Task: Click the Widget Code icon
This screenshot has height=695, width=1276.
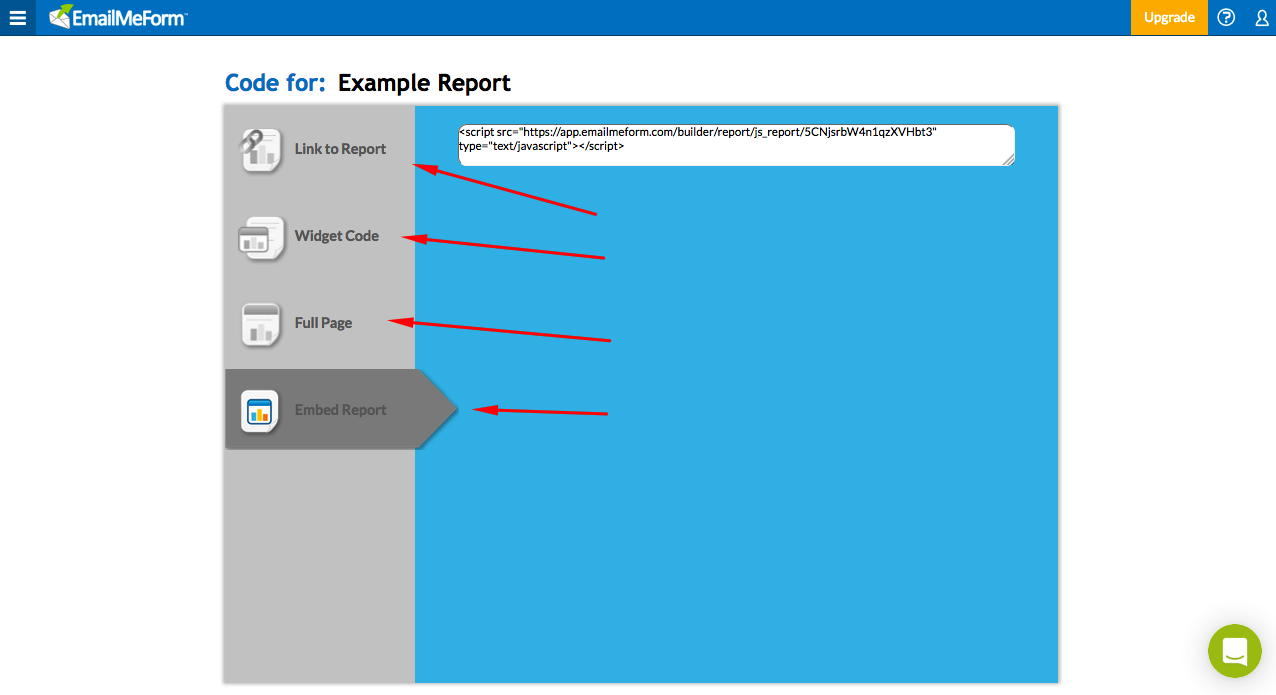Action: (262, 237)
